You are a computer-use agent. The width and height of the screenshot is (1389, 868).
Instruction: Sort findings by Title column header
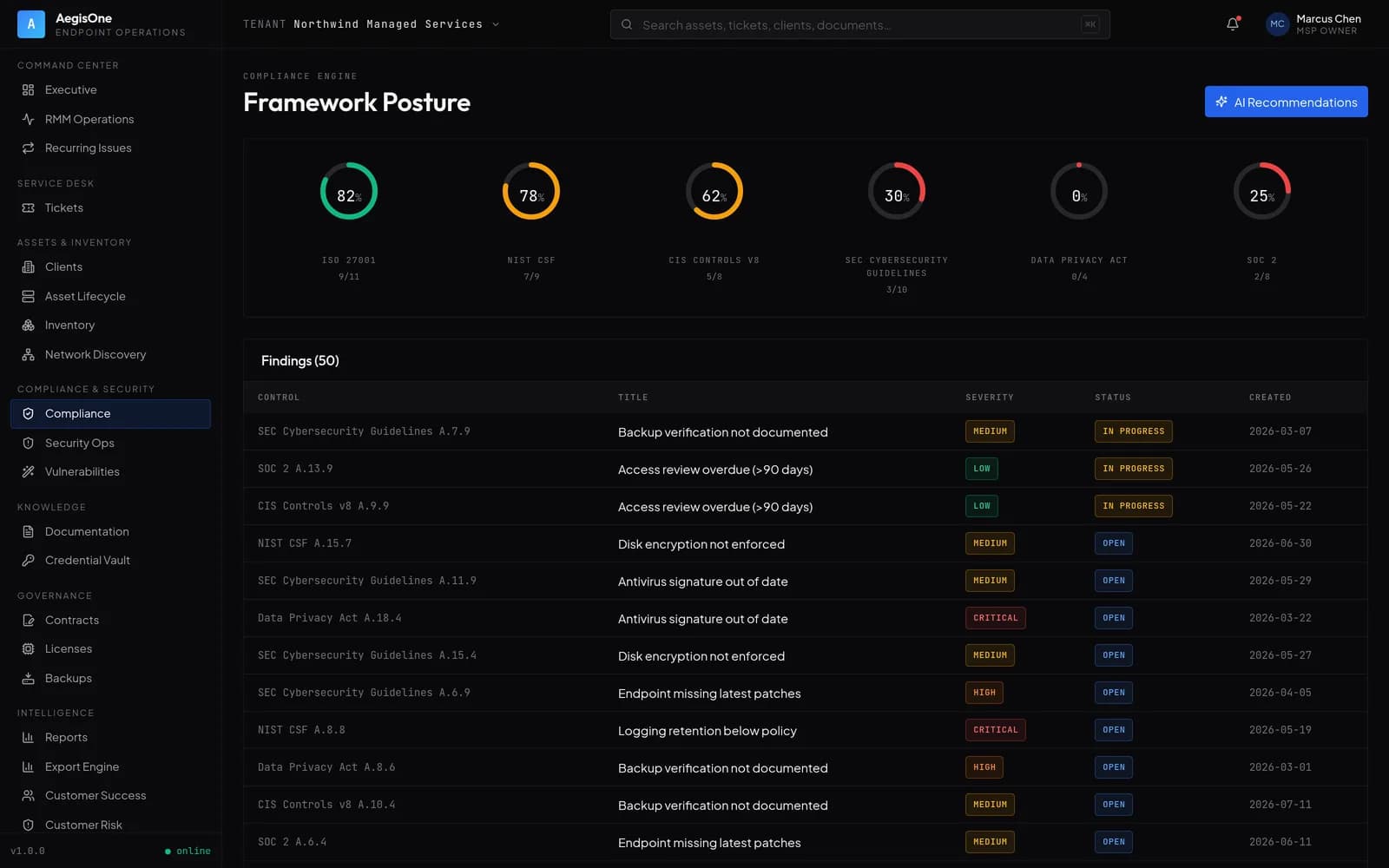click(633, 398)
